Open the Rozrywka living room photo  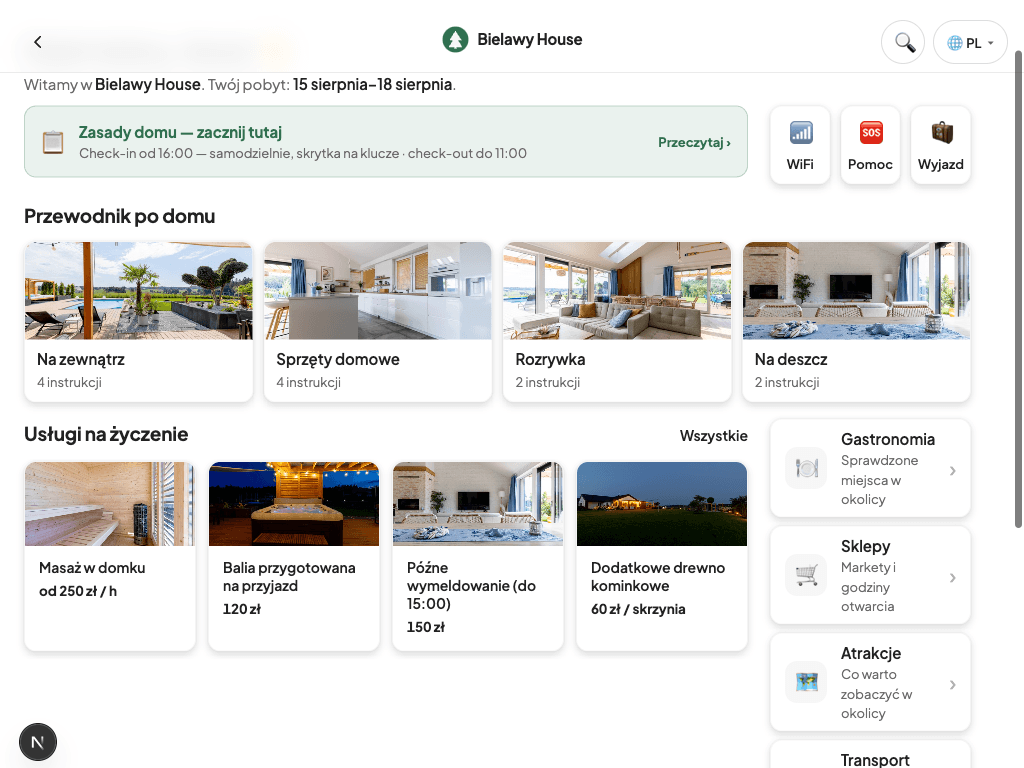pos(617,291)
